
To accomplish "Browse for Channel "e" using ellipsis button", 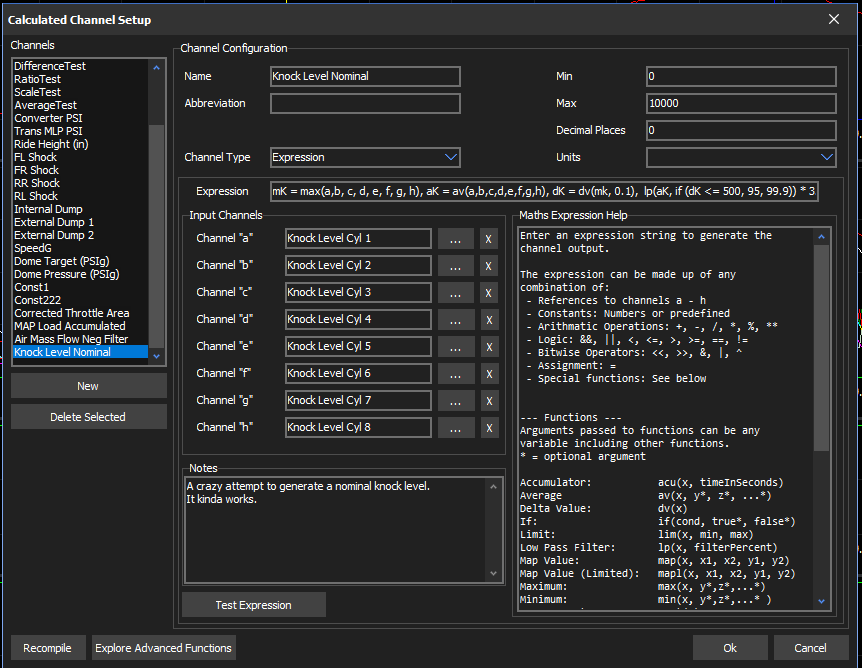I will click(456, 347).
